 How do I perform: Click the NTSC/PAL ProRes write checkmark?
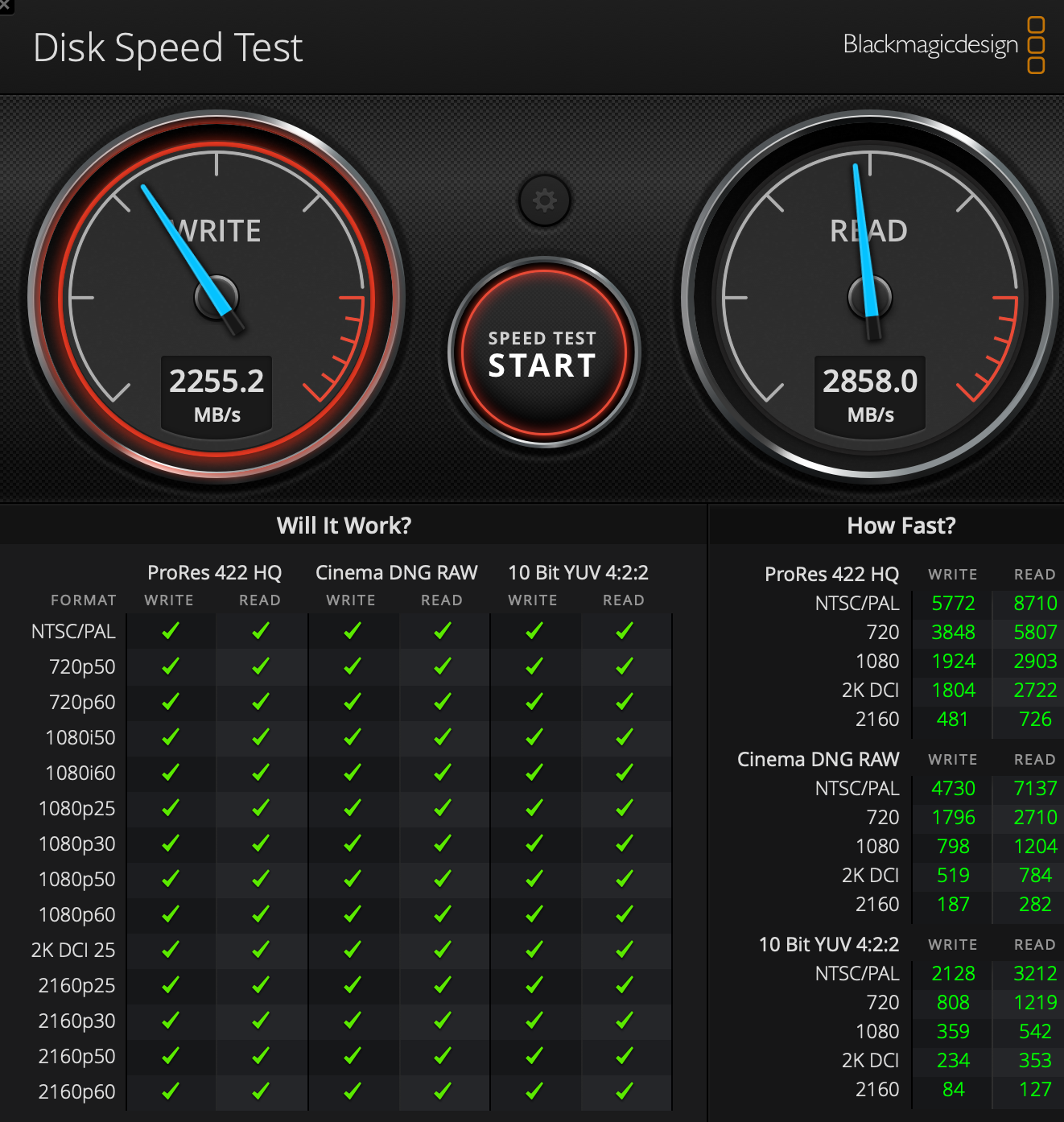pos(170,632)
